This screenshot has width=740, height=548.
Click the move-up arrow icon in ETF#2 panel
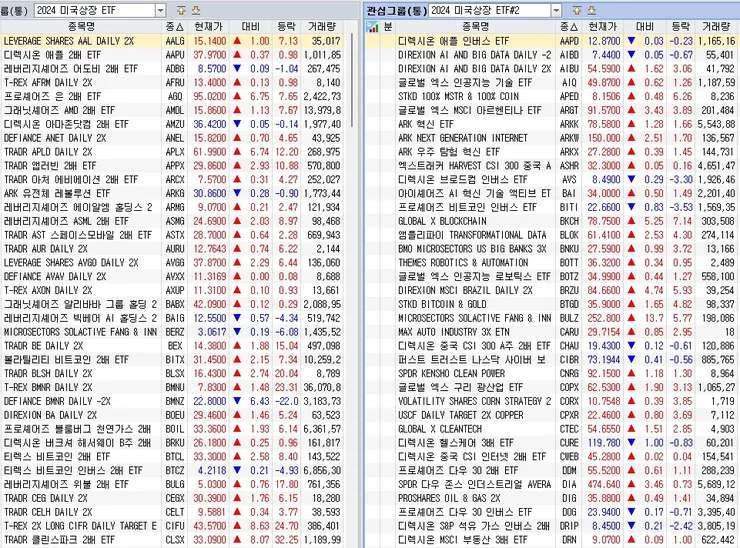[x=577, y=10]
